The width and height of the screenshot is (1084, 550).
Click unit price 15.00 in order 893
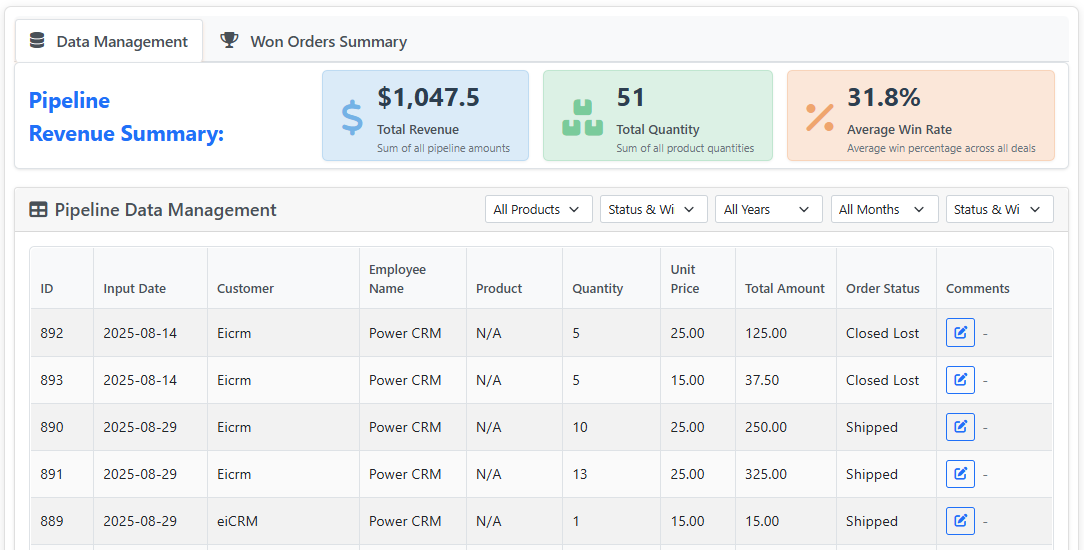pos(687,380)
